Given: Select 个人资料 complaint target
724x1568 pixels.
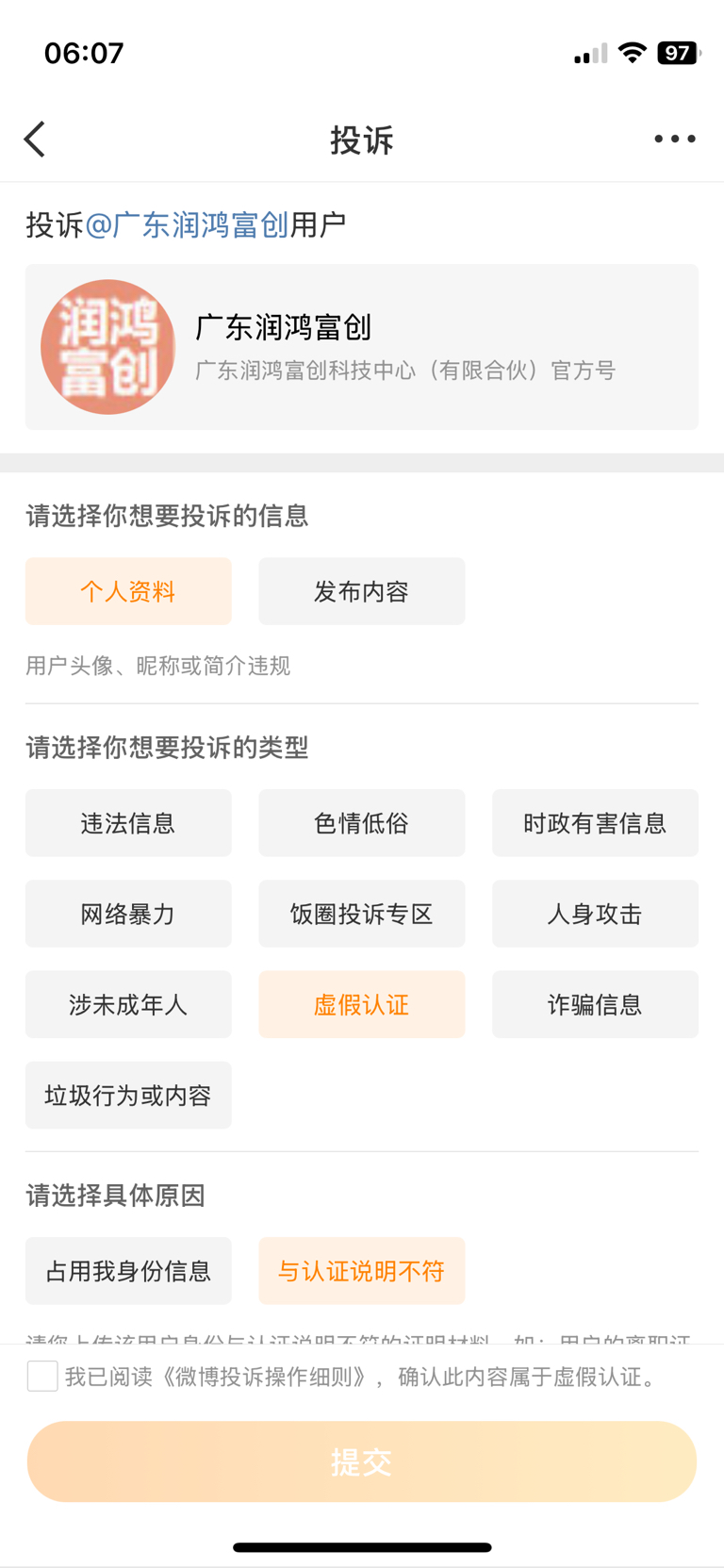Looking at the screenshot, I should coord(128,591).
